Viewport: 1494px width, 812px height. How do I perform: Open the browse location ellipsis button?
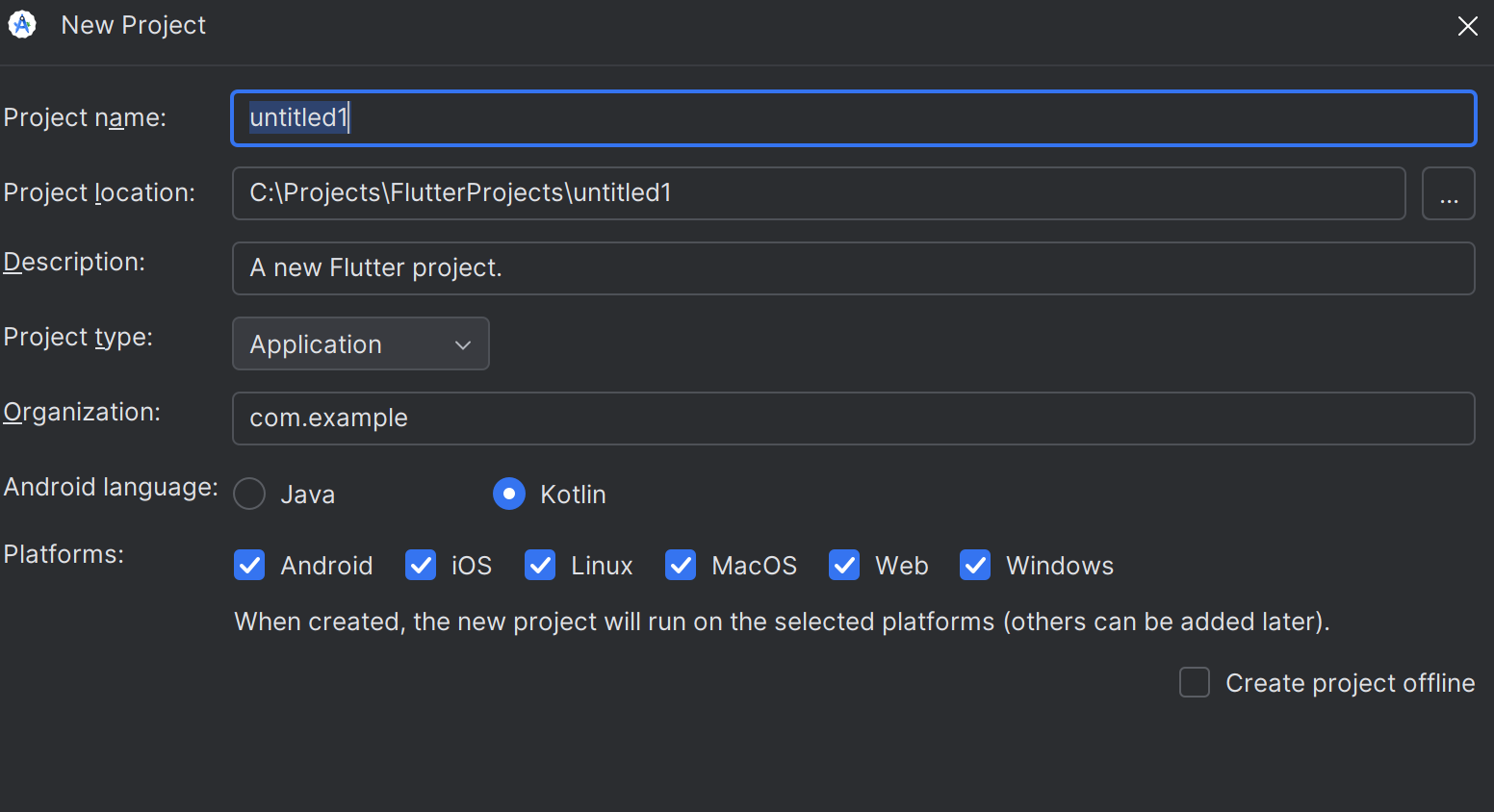(x=1448, y=193)
